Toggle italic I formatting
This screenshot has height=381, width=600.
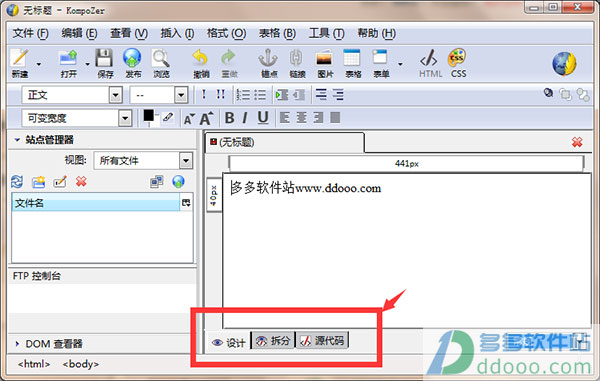(245, 118)
